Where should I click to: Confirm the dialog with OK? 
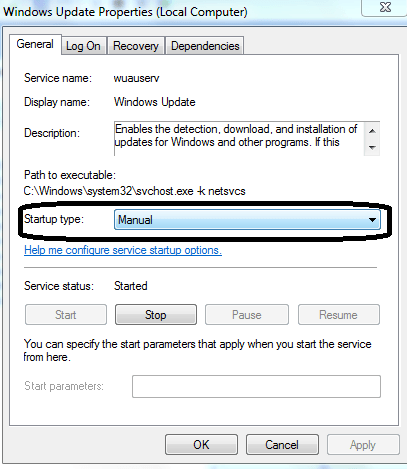tap(201, 445)
